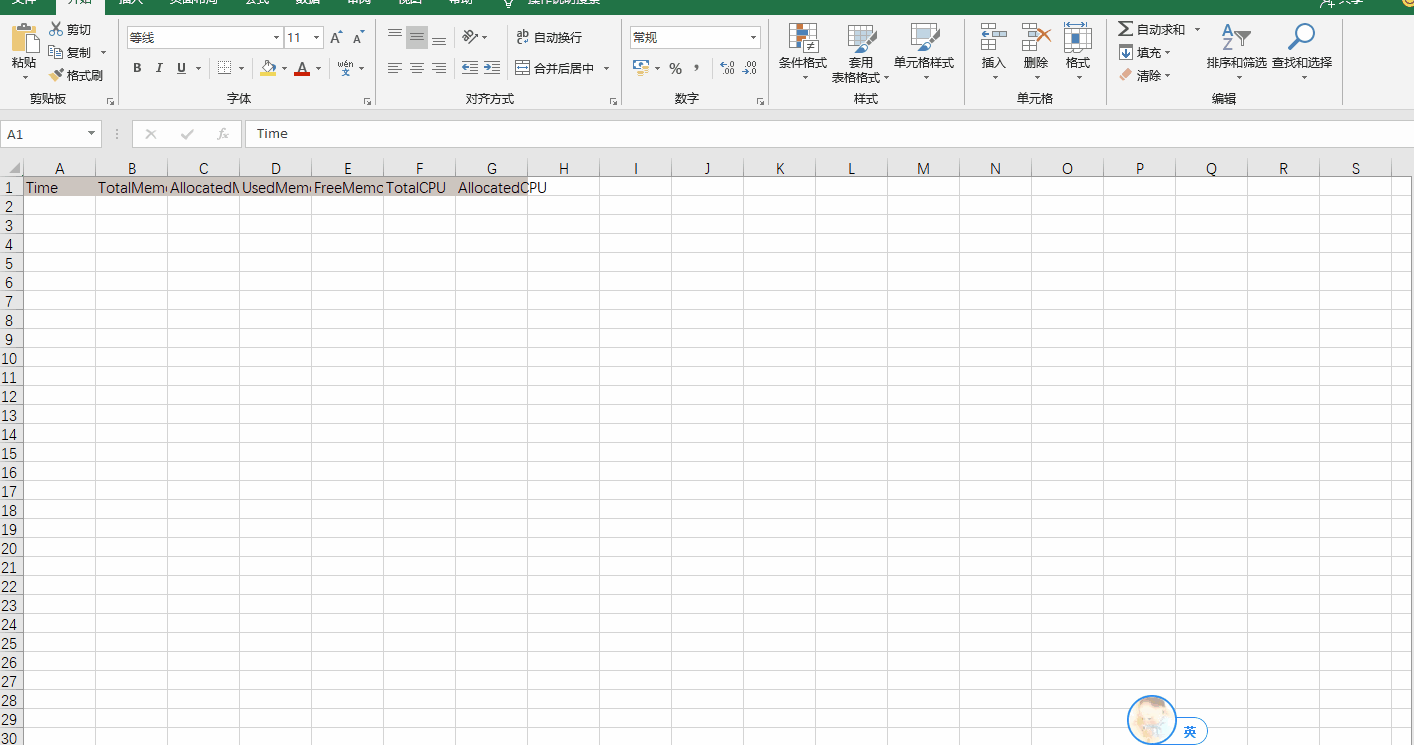
Task: Toggle Wrap Text (自动换行)
Action: point(549,38)
